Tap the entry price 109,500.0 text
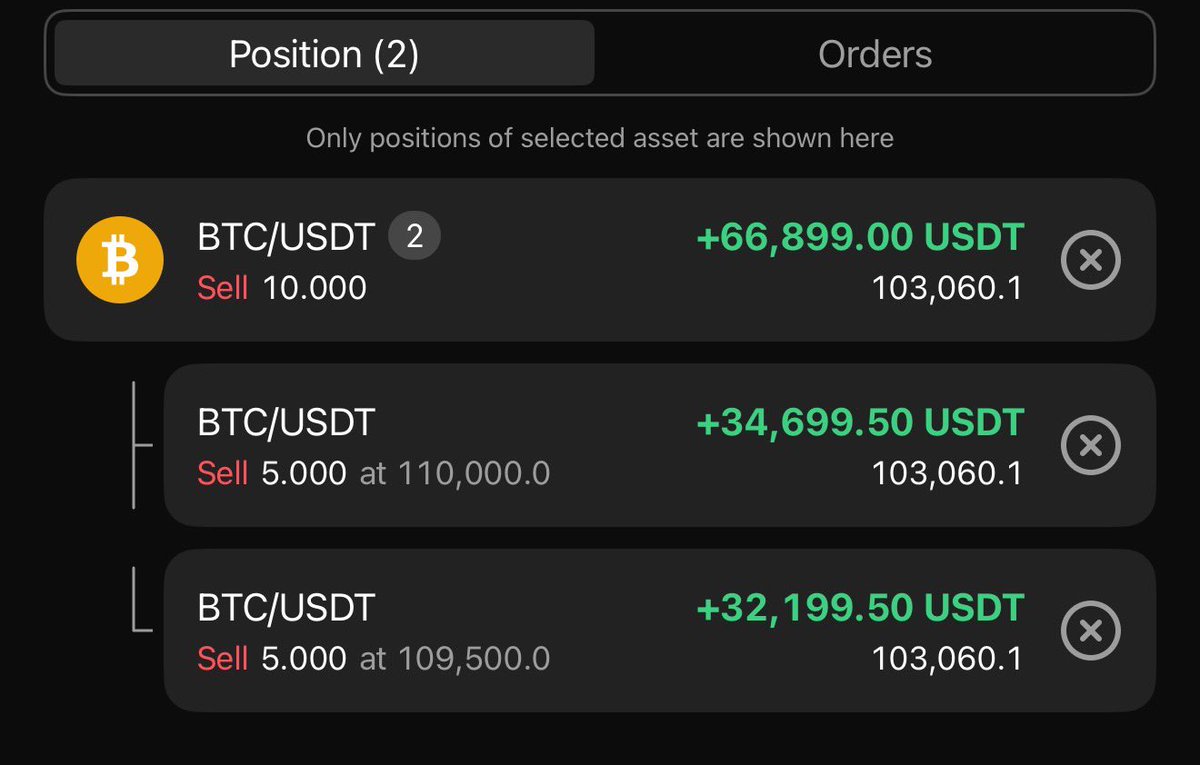1200x765 pixels. coord(474,658)
